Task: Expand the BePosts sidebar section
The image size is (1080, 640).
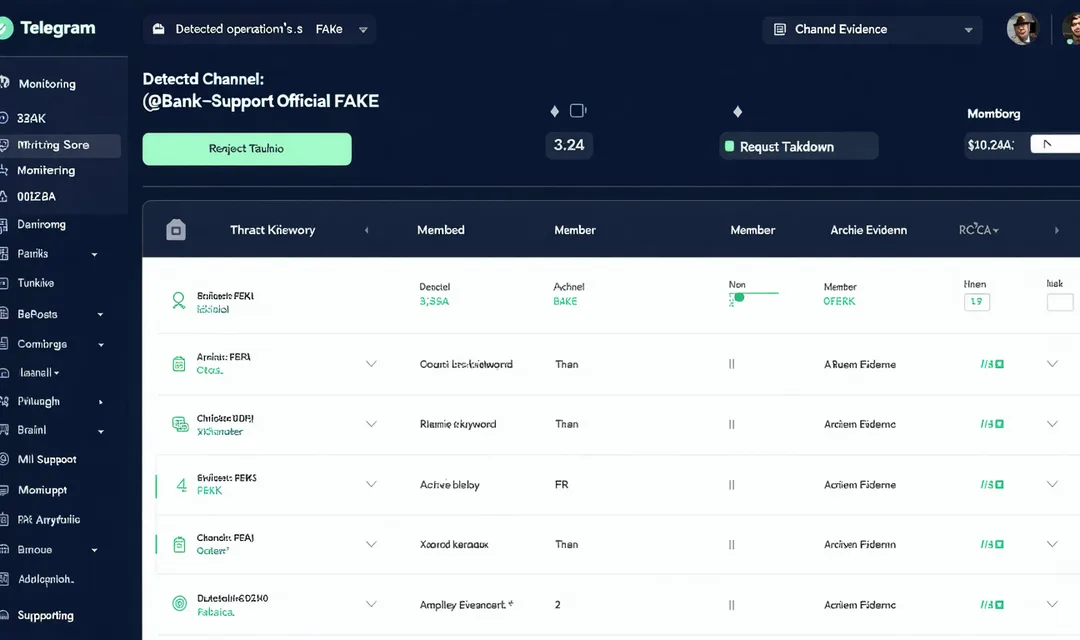Action: 101,314
